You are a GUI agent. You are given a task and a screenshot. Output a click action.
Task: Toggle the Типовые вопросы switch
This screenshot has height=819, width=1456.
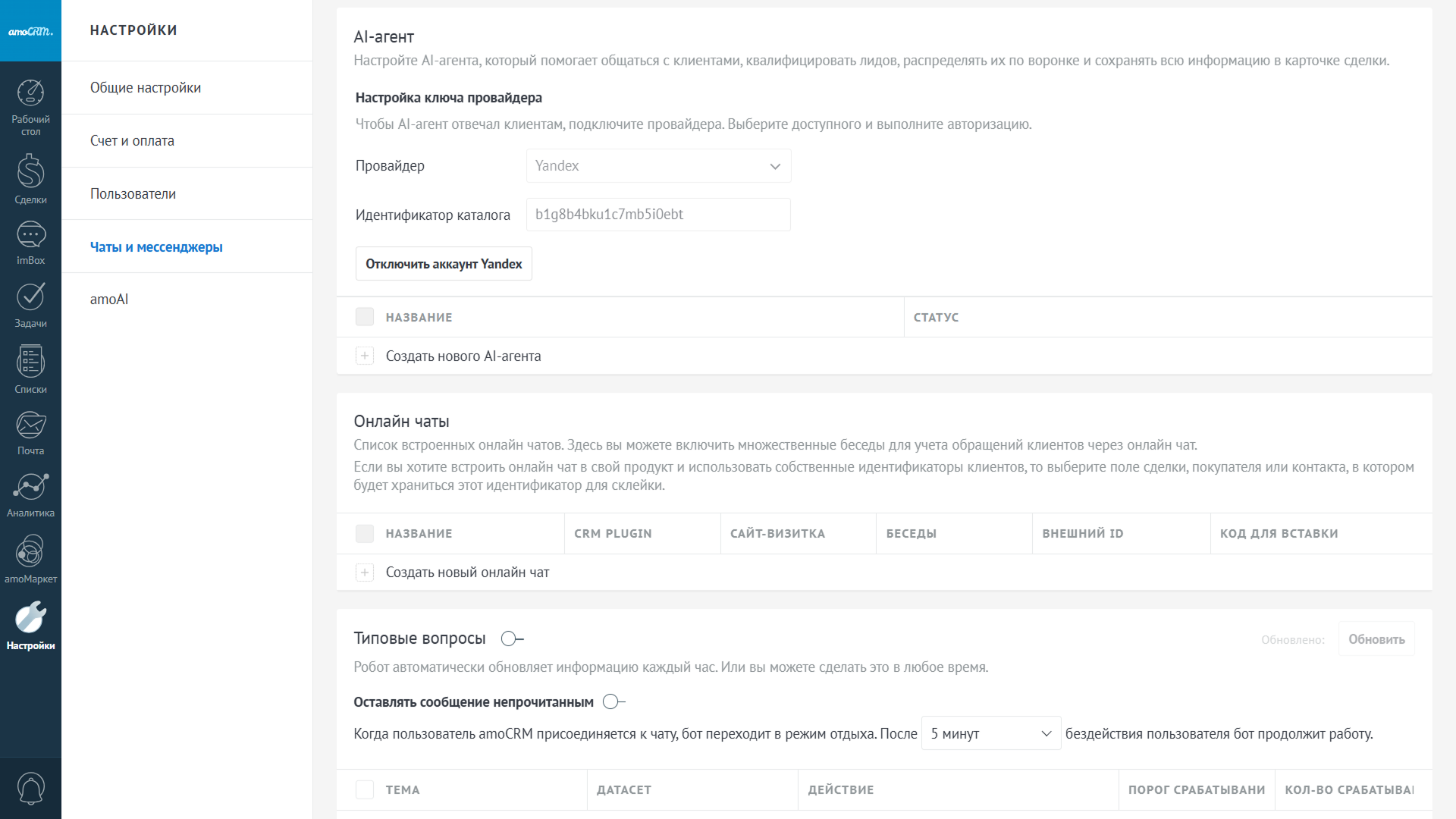click(x=512, y=639)
